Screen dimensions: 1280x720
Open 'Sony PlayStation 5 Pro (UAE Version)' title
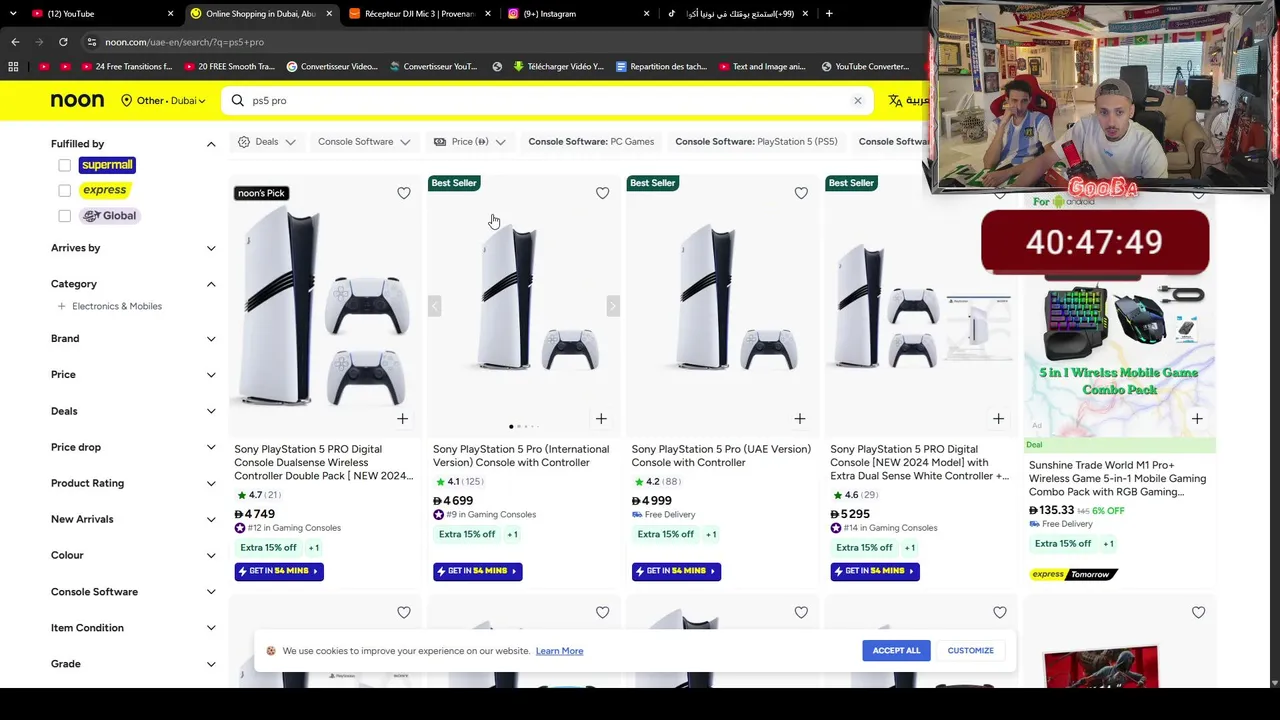[x=721, y=456]
